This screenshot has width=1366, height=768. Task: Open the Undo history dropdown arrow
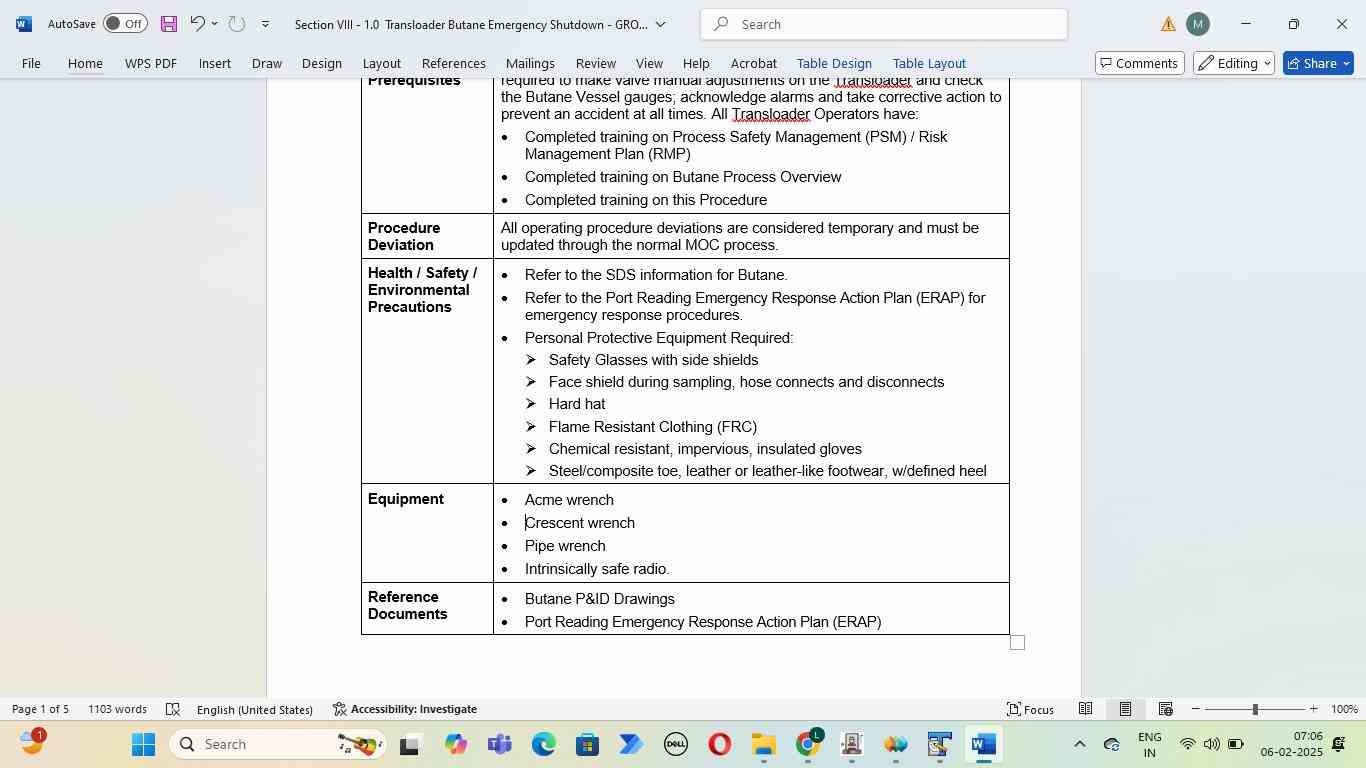(x=214, y=24)
